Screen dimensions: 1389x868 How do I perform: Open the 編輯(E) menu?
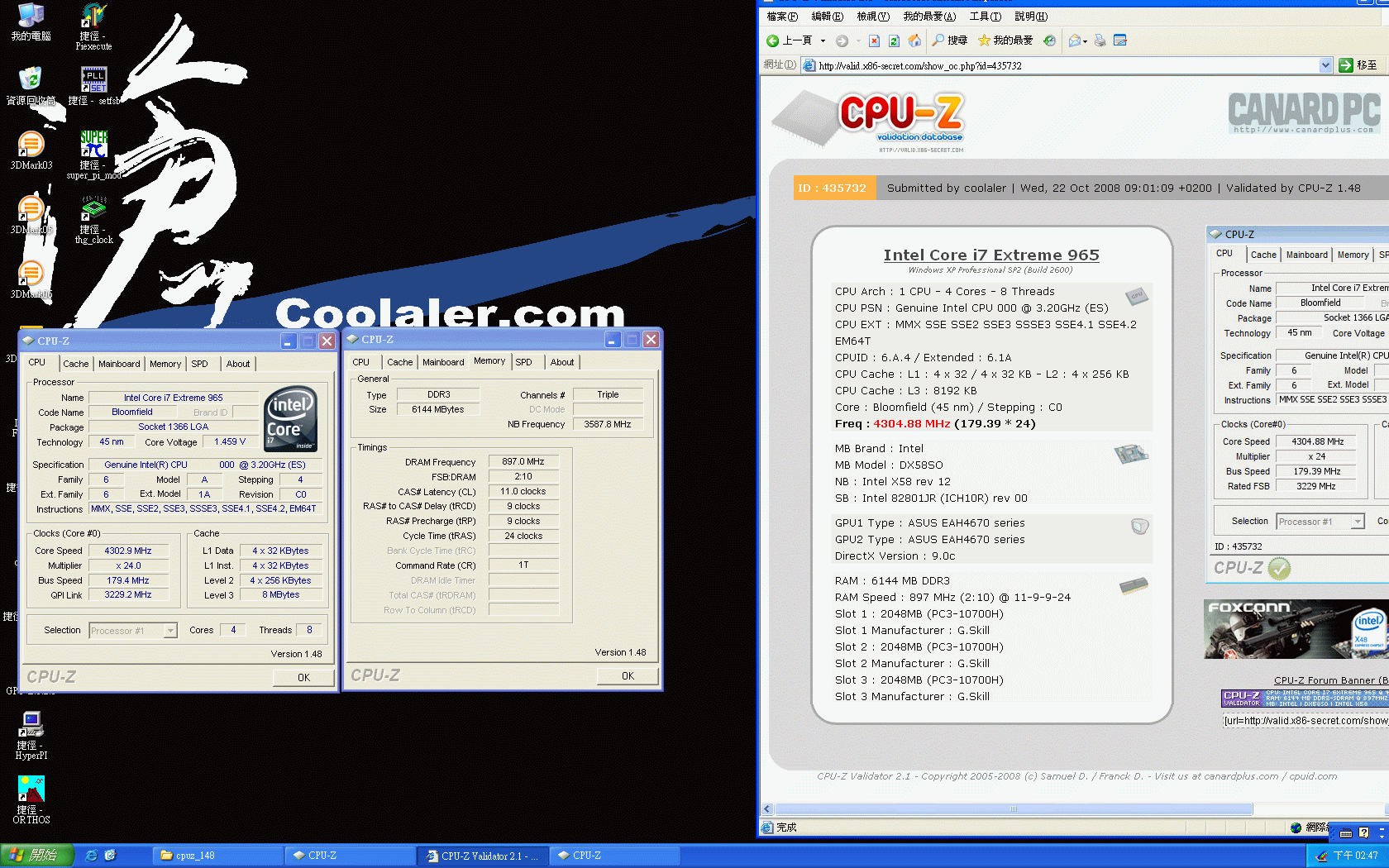827,17
